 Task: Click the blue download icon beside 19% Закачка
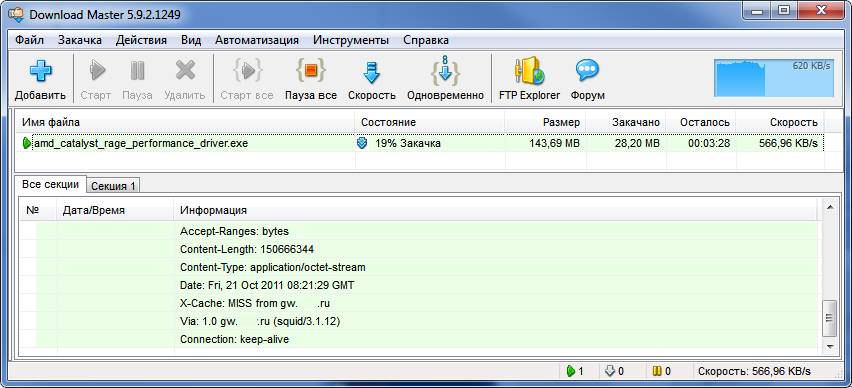click(362, 143)
